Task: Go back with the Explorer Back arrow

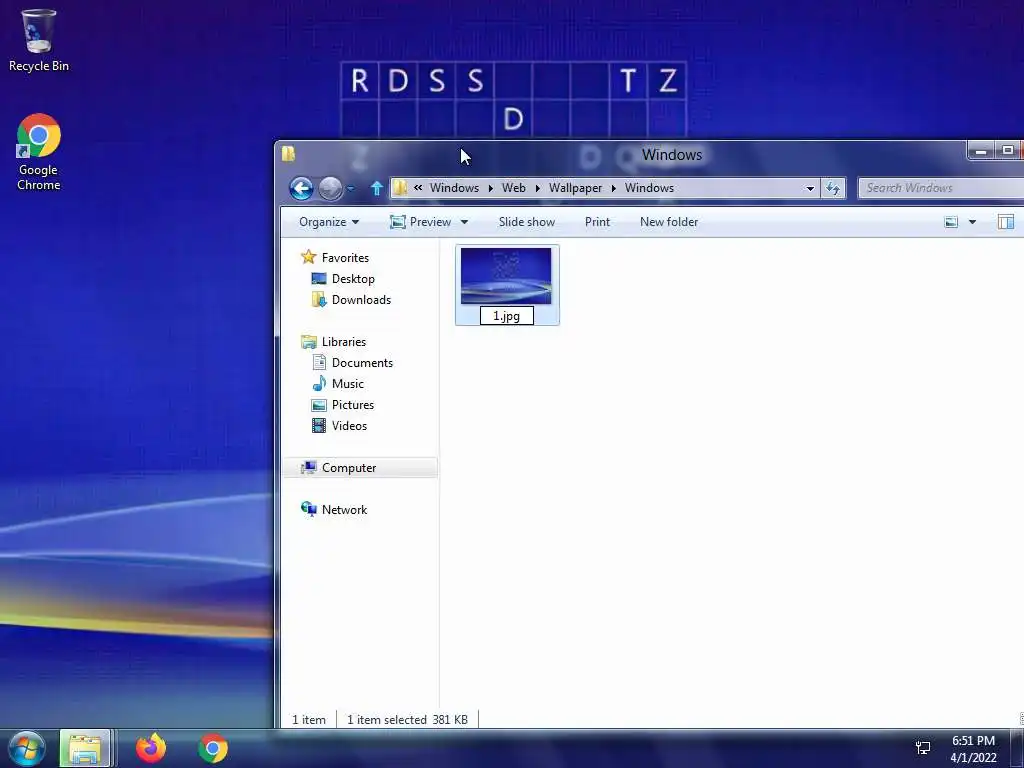Action: coord(301,189)
